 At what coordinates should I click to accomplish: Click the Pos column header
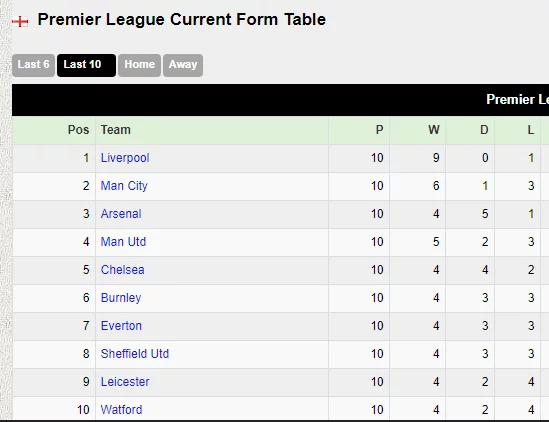78,130
